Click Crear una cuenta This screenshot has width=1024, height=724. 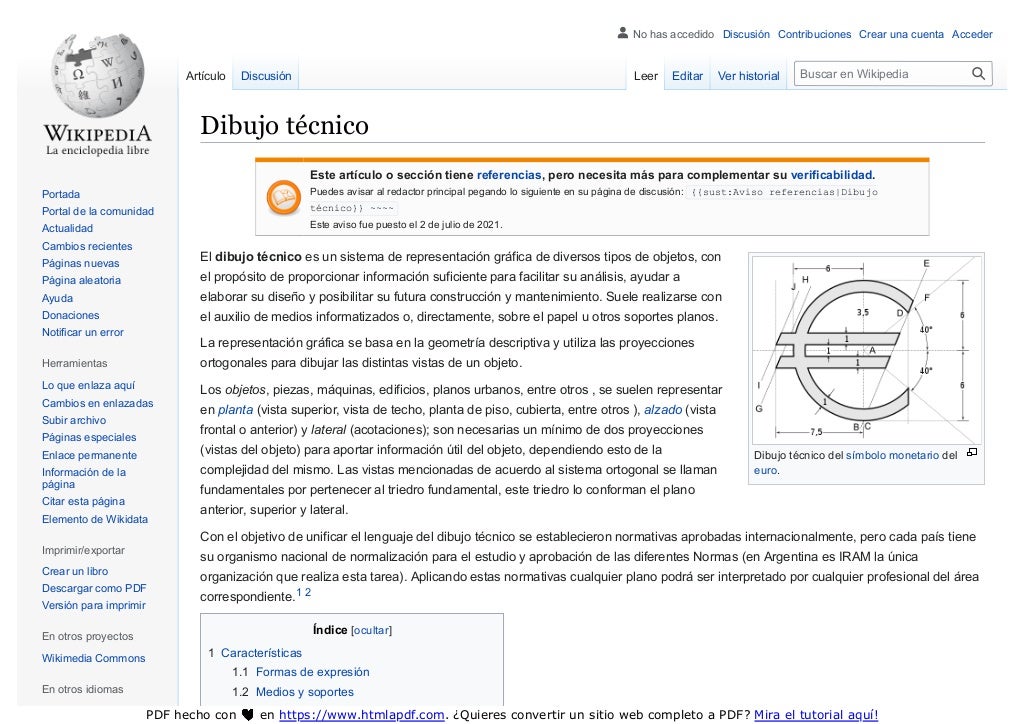pos(901,34)
